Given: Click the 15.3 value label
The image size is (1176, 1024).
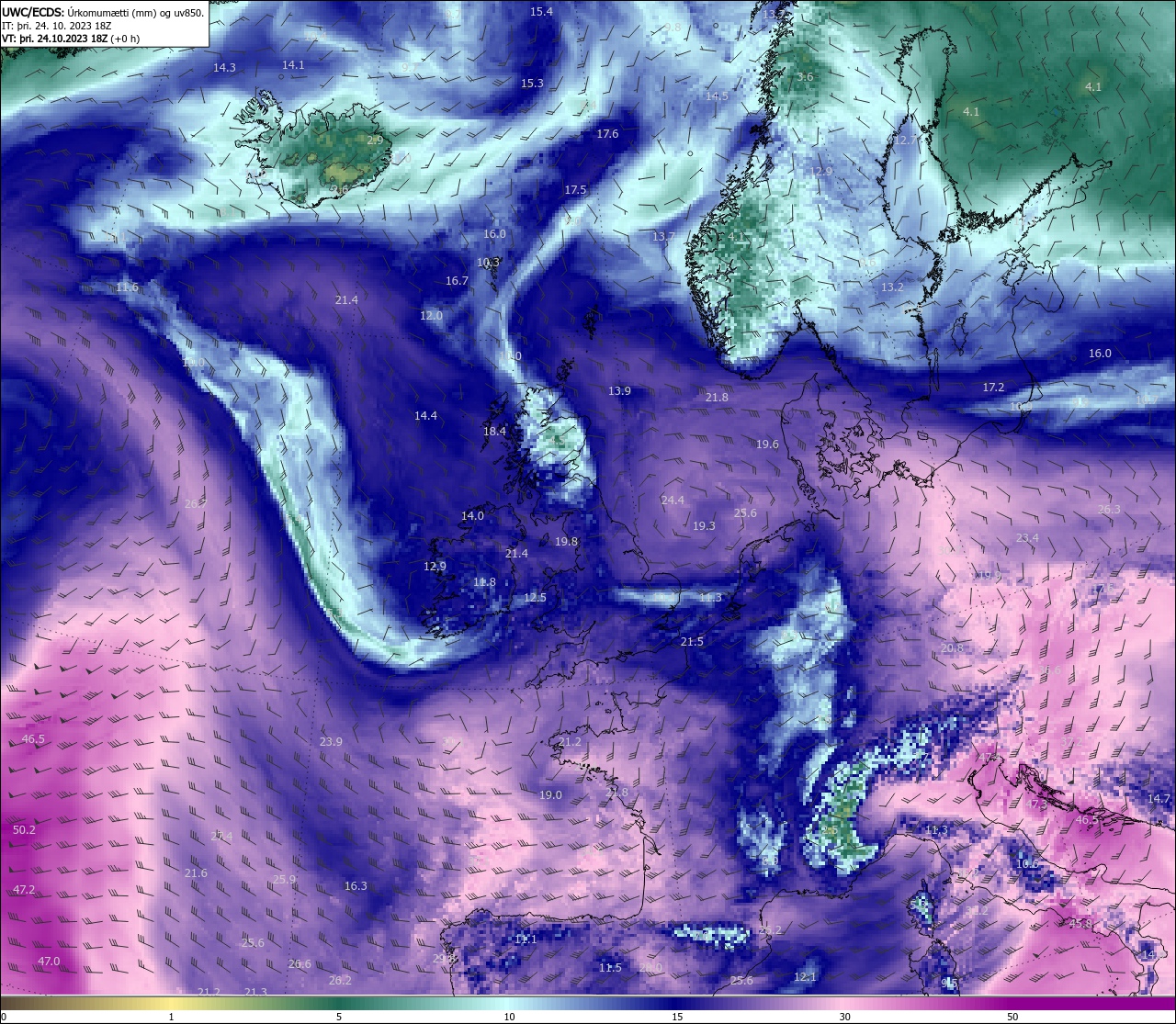Looking at the screenshot, I should (532, 84).
